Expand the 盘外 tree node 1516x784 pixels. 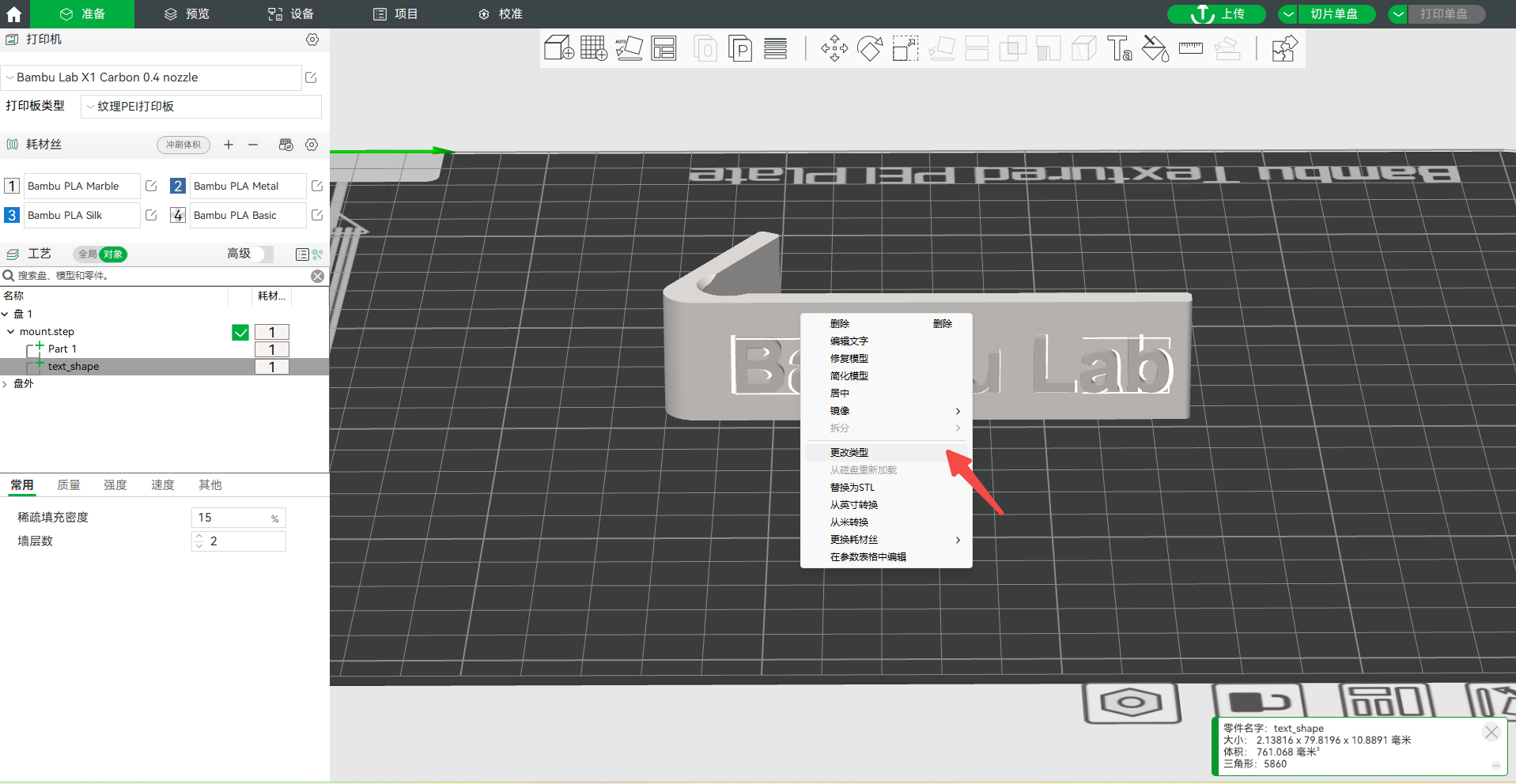tap(5, 384)
